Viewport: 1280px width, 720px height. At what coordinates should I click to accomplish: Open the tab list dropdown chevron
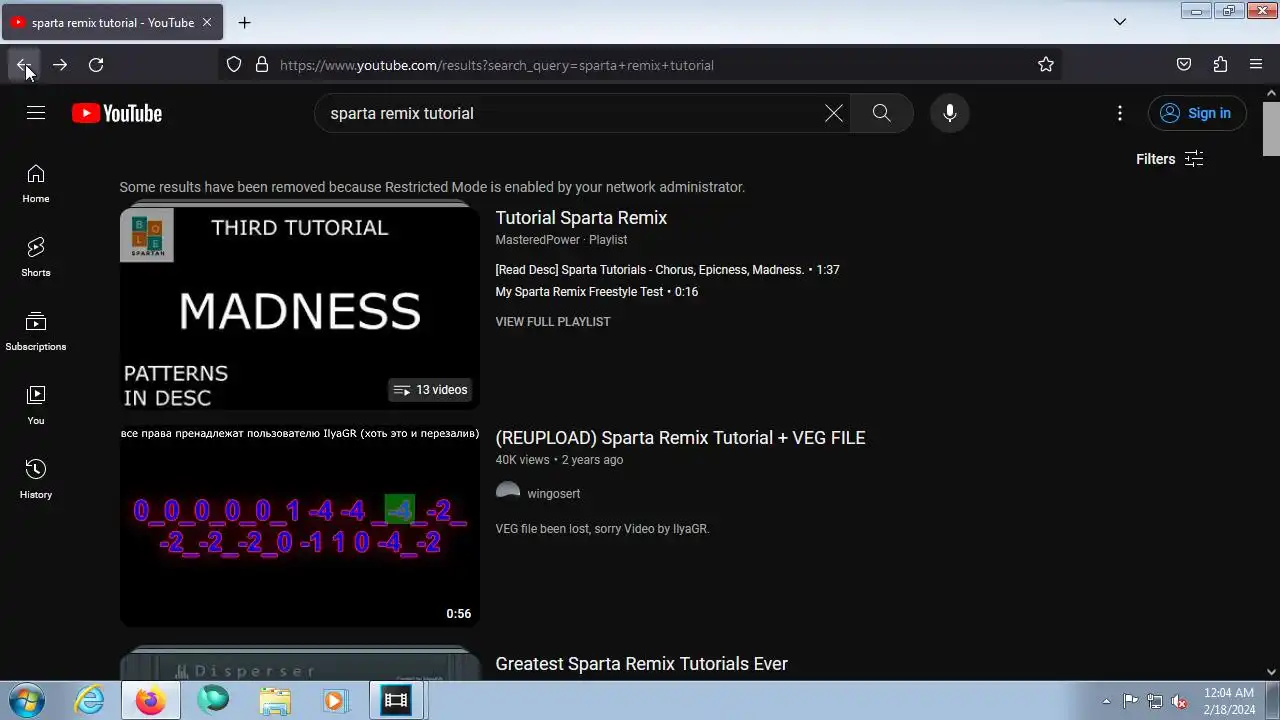click(1120, 22)
